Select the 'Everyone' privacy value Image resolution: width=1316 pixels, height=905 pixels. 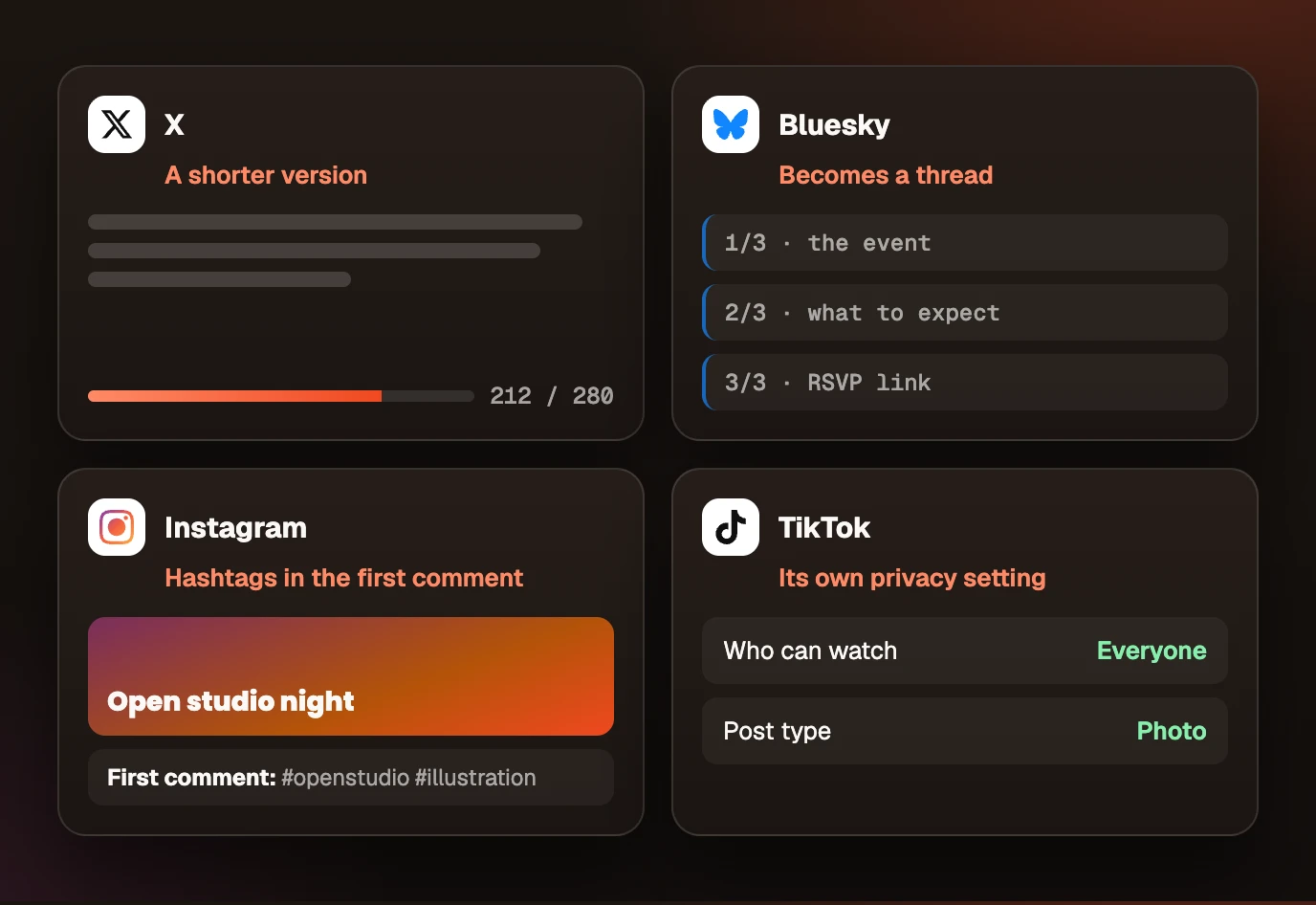(x=1151, y=651)
